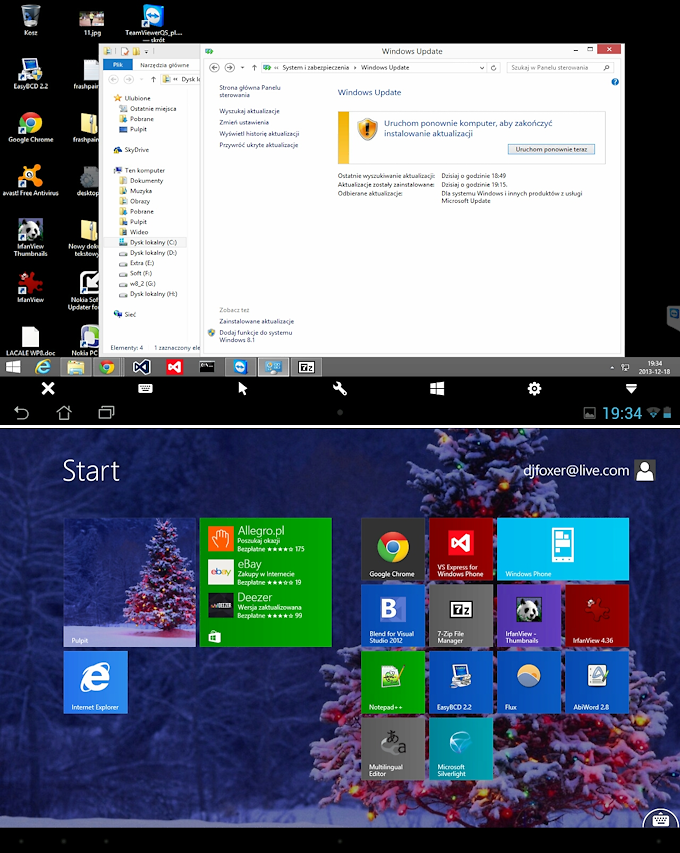Tap the Android back navigation button
This screenshot has height=853, width=680.
pyautogui.click(x=21, y=413)
